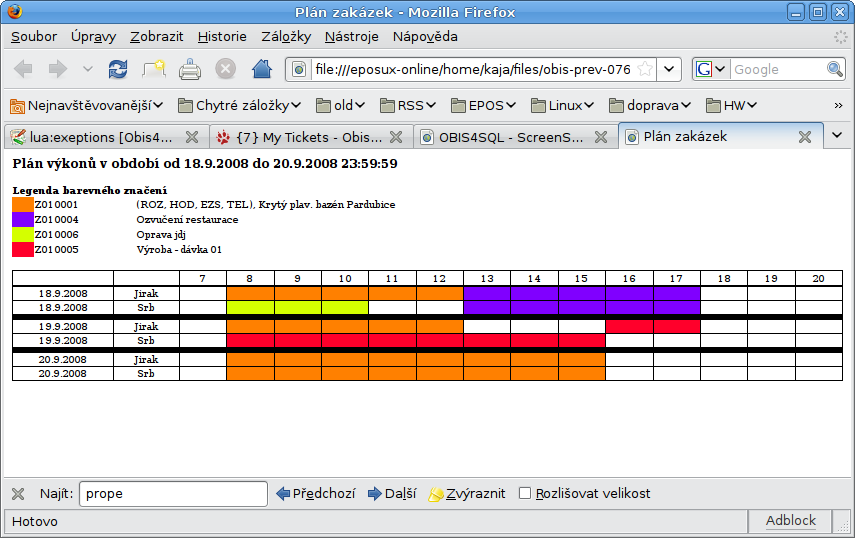Toggle the Zvýraznit highlight option
Screen dimensions: 855x538
pos(466,494)
